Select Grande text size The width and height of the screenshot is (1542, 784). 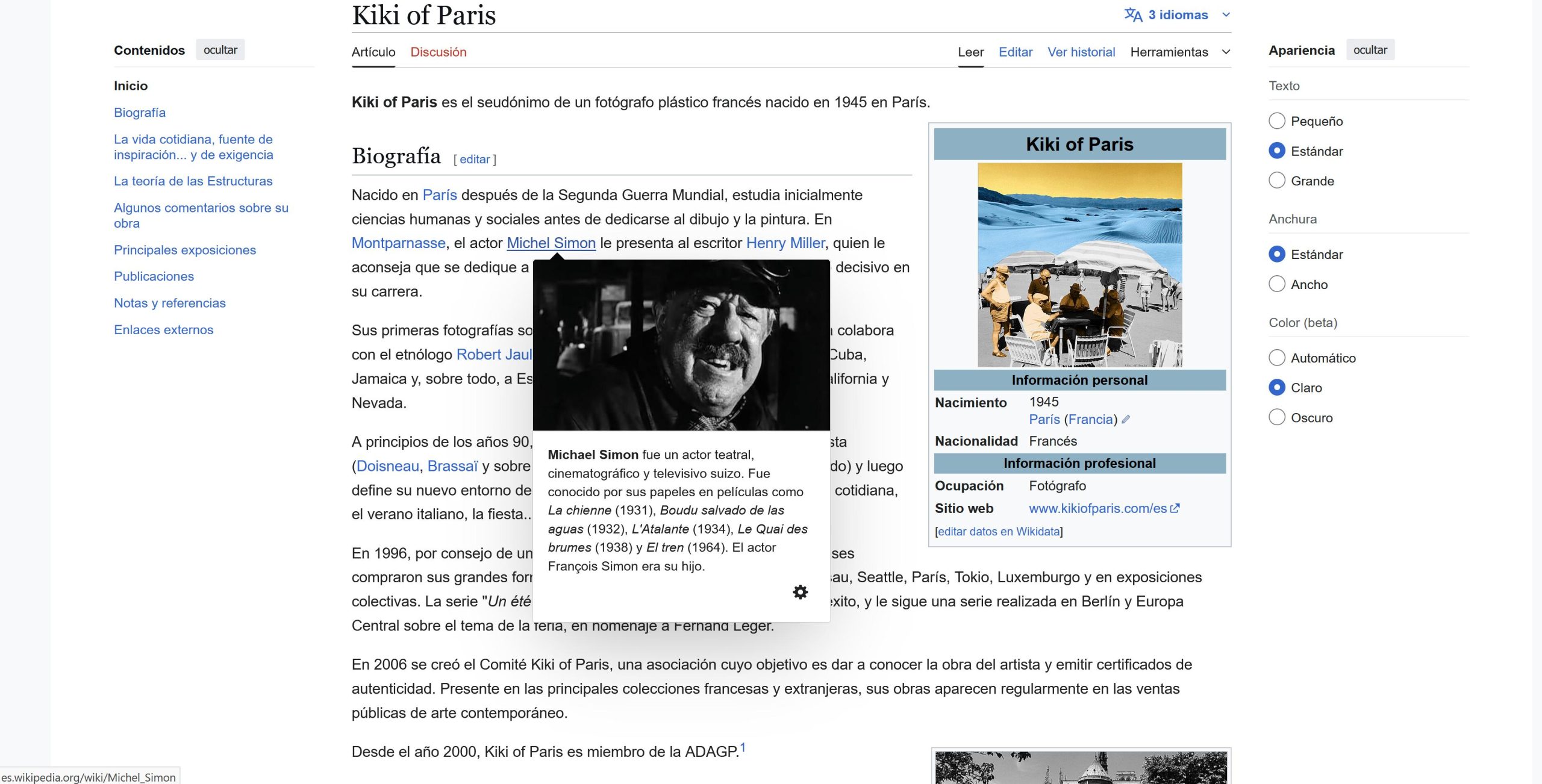pyautogui.click(x=1277, y=181)
